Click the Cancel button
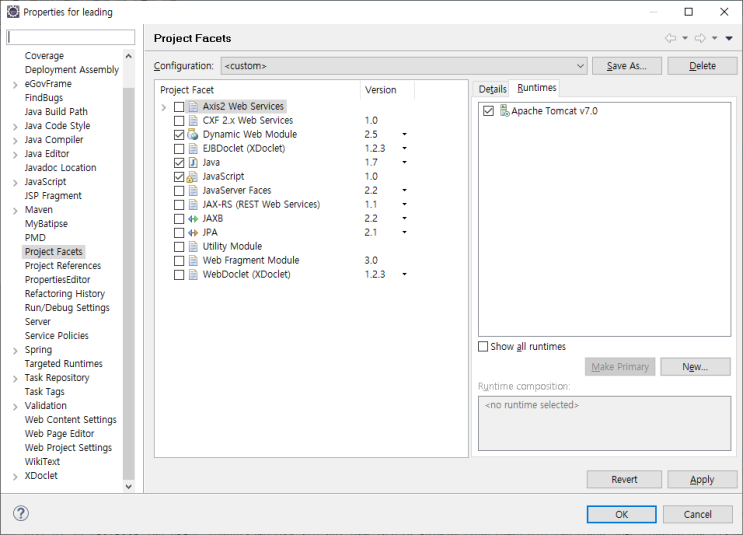Screen dimensions: 743x535 (698, 515)
